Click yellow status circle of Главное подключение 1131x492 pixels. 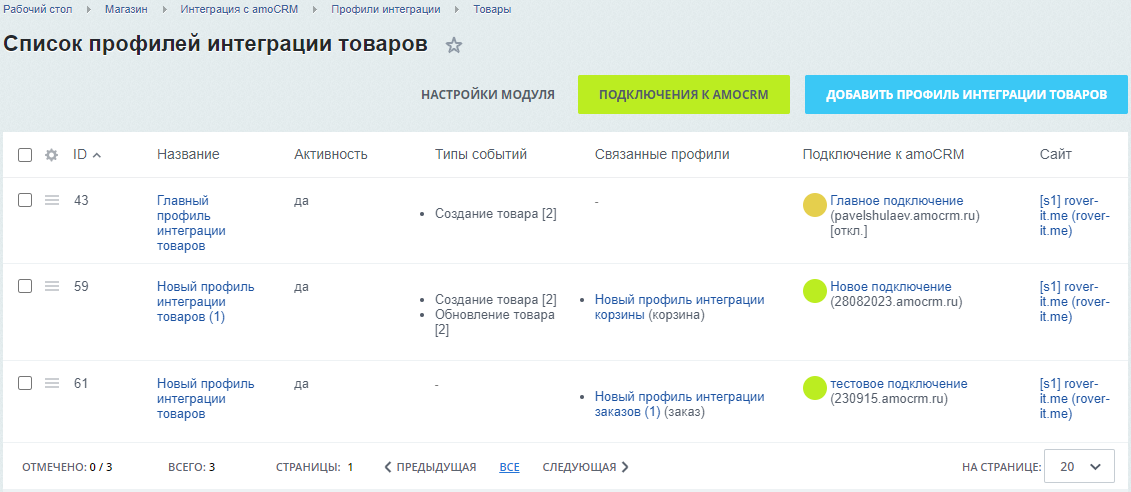click(x=815, y=205)
